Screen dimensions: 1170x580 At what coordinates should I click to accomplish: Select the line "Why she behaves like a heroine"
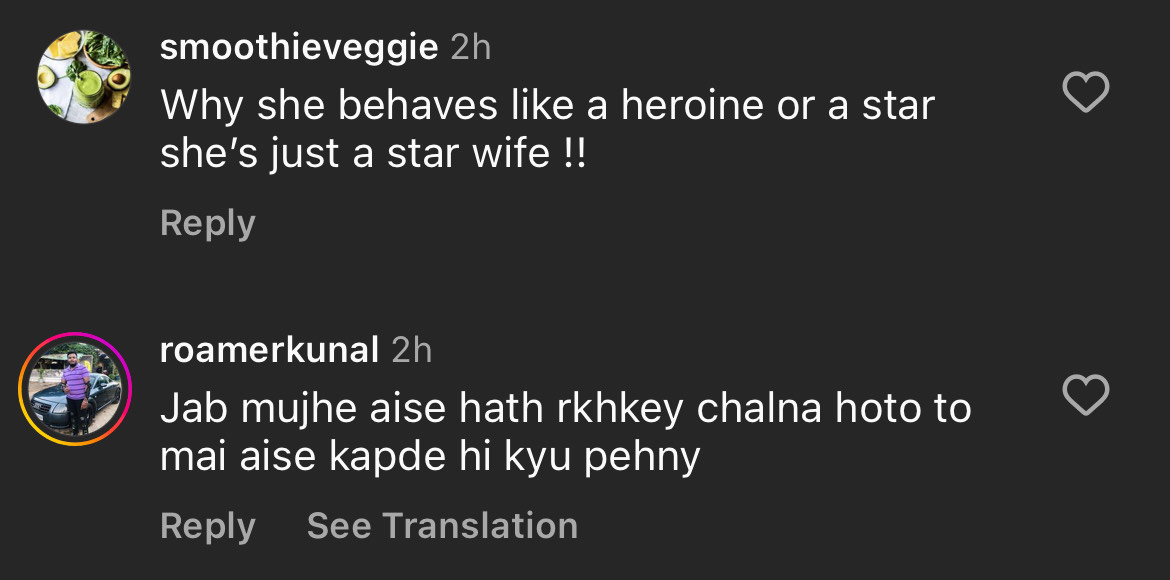point(547,105)
